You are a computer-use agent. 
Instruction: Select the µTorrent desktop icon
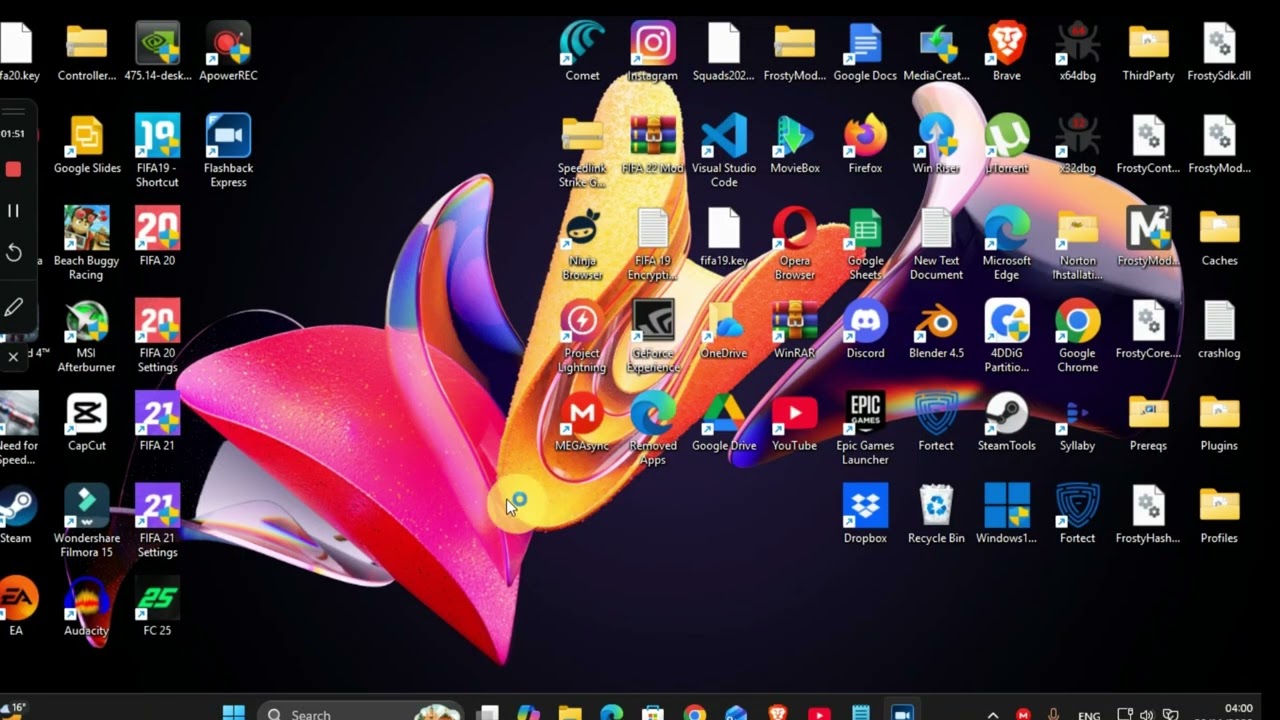coord(1007,145)
